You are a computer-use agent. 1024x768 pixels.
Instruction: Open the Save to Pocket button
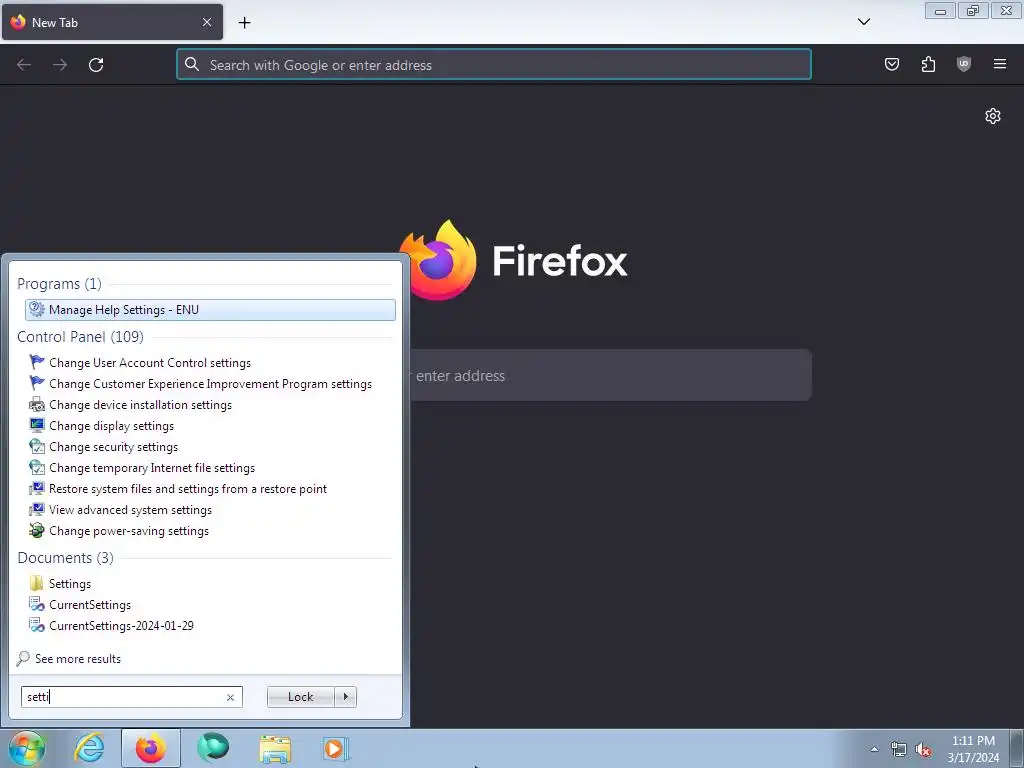pyautogui.click(x=891, y=64)
